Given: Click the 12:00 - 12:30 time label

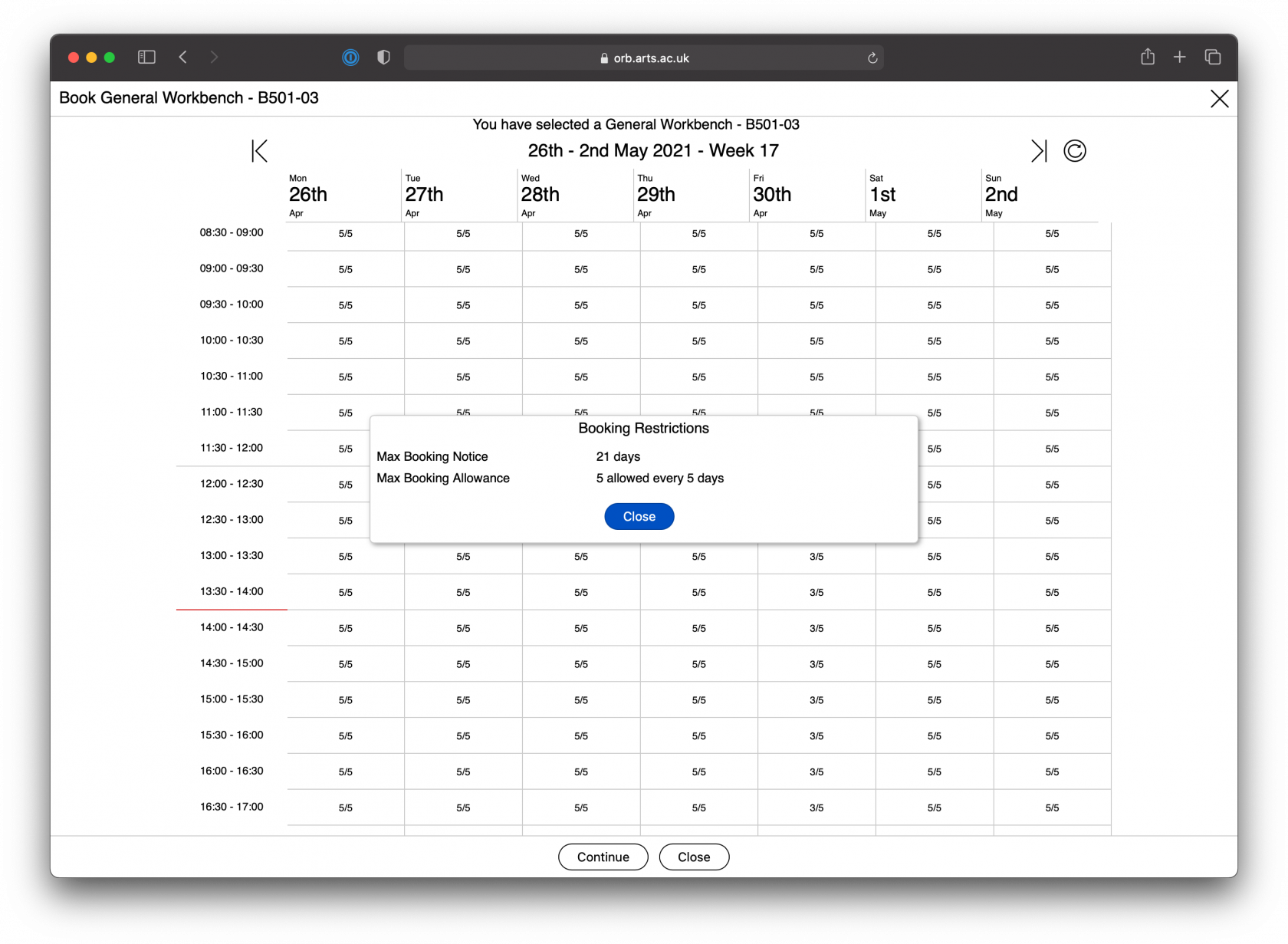Looking at the screenshot, I should [232, 484].
